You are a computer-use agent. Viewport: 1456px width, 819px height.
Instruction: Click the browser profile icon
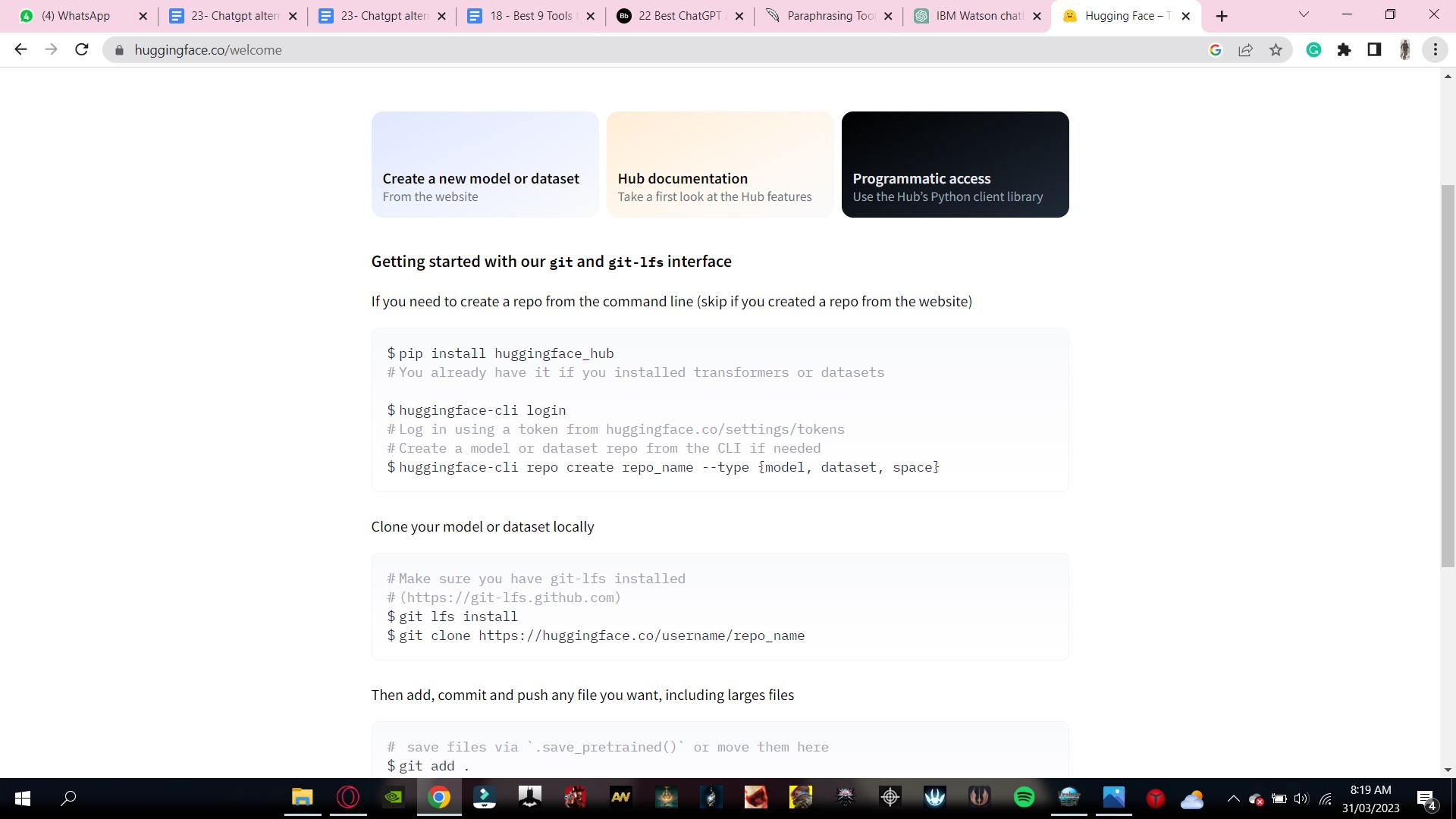[x=1405, y=50]
